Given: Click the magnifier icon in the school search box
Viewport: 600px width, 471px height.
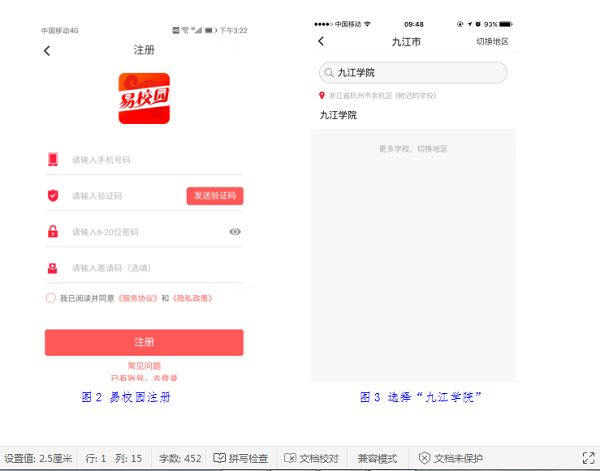Looking at the screenshot, I should tap(328, 73).
